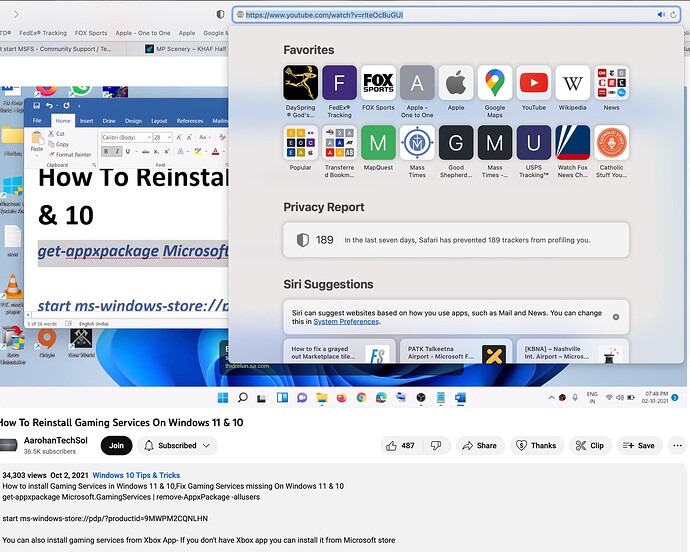Open the Apple logo favorite
The height and width of the screenshot is (552, 690).
456,83
